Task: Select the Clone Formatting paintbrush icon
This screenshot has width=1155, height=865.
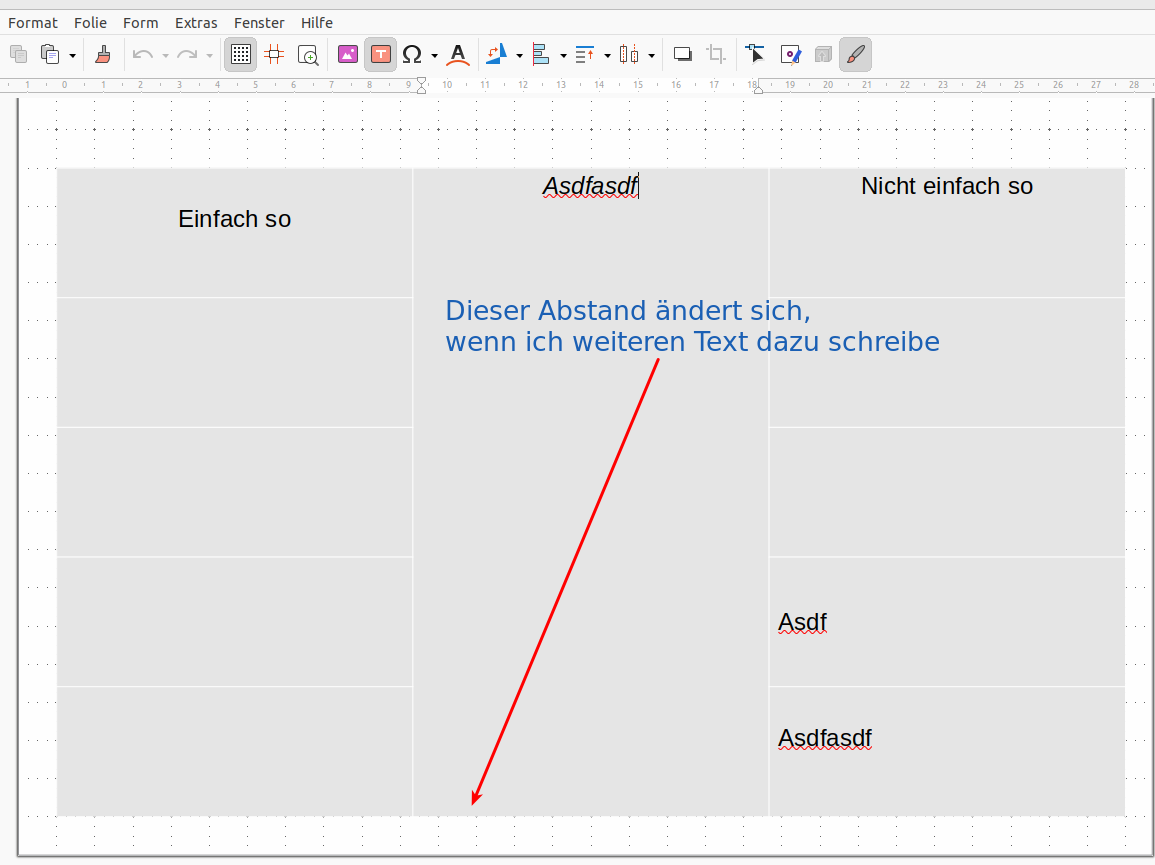Action: (x=103, y=54)
